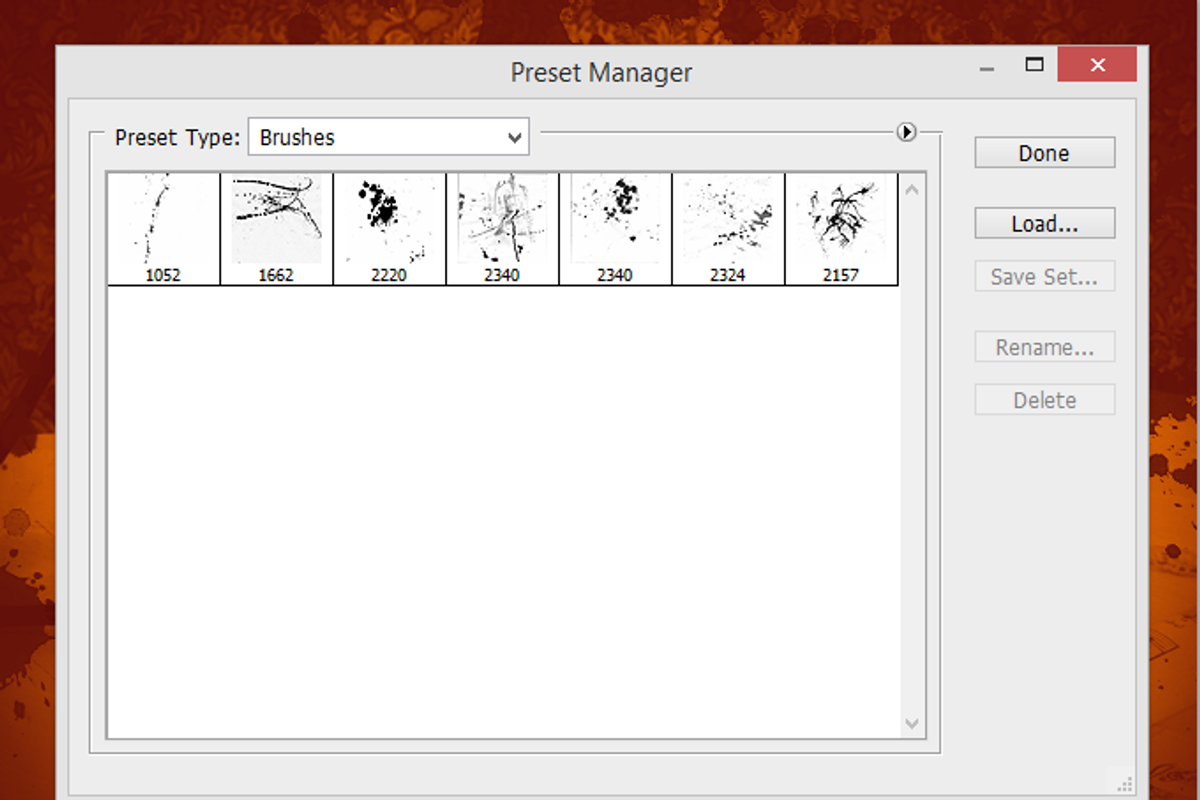1200x800 pixels.
Task: Click the Rename... button
Action: (1044, 348)
